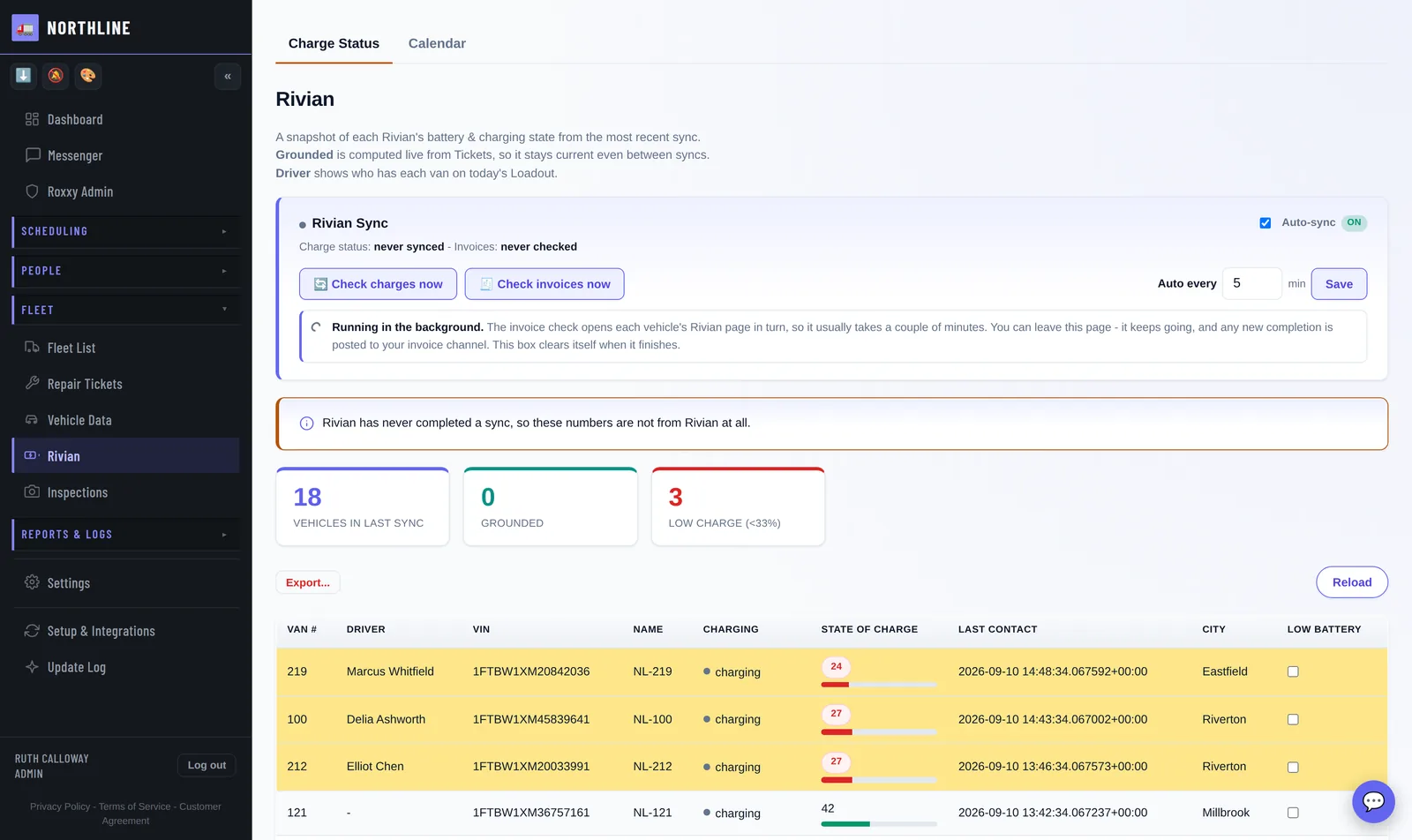
Task: Click the Repair Tickets wrench icon
Action: coord(32,384)
